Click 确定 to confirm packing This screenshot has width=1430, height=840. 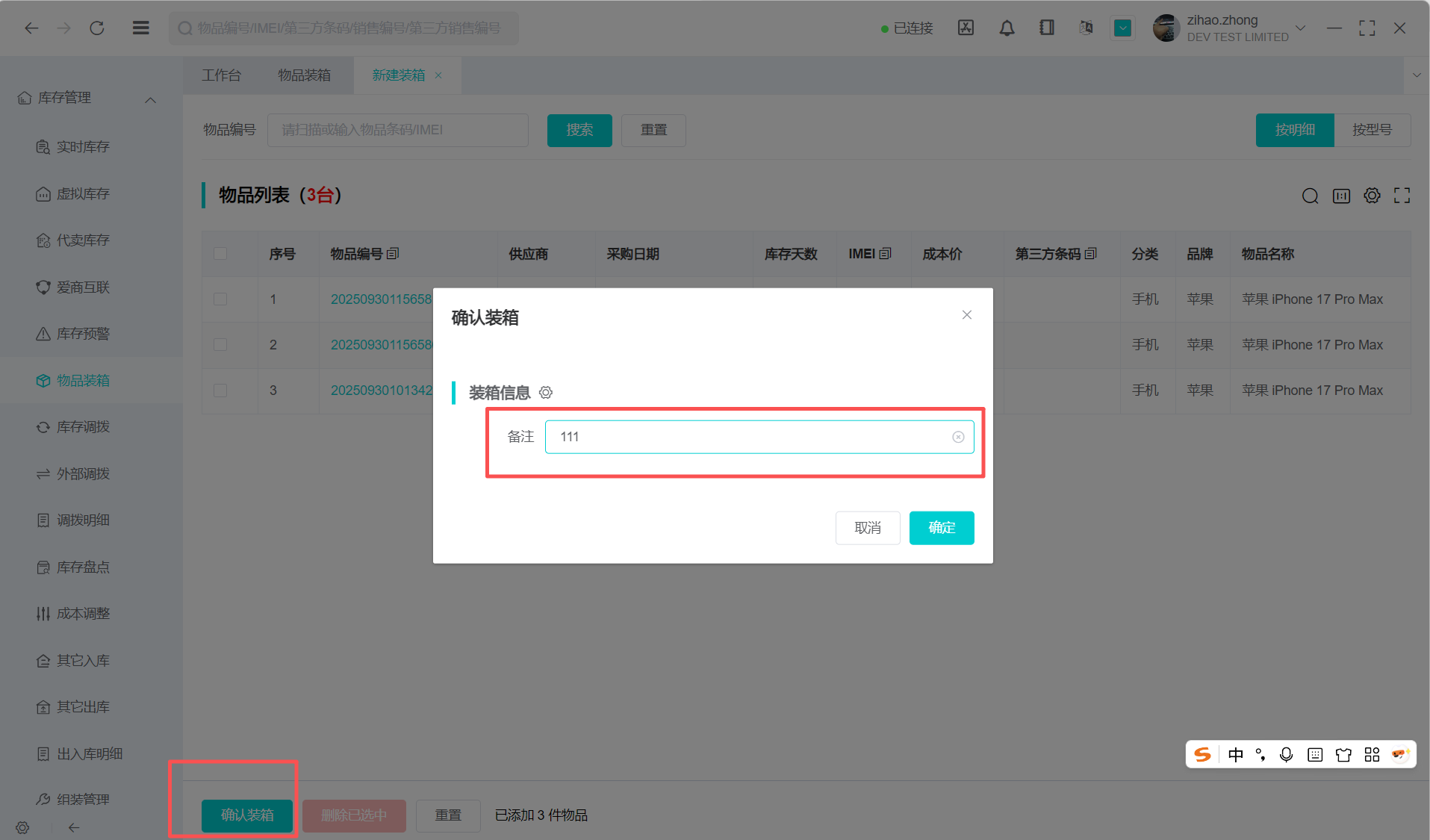tap(941, 528)
